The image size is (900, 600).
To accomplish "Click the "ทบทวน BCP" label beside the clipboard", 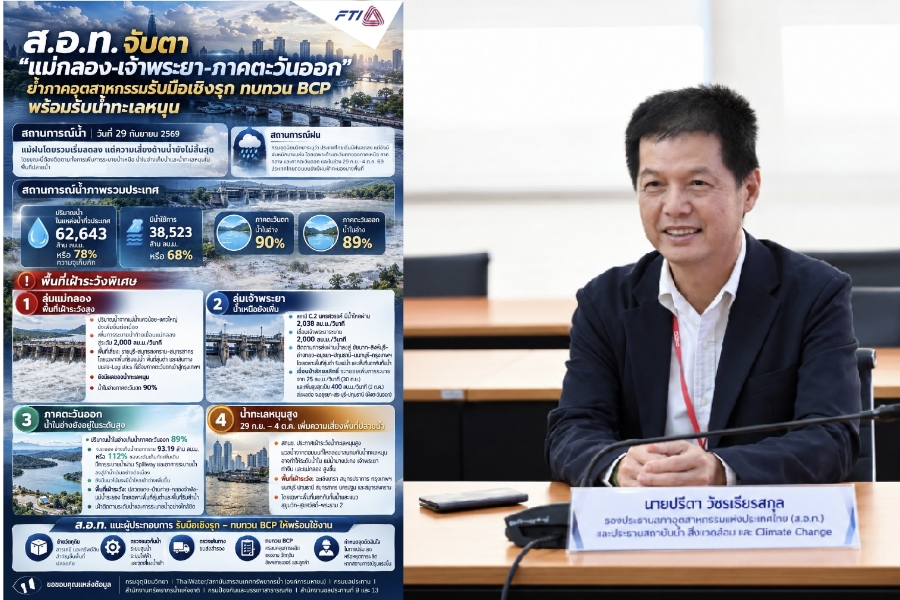I will click(279, 540).
